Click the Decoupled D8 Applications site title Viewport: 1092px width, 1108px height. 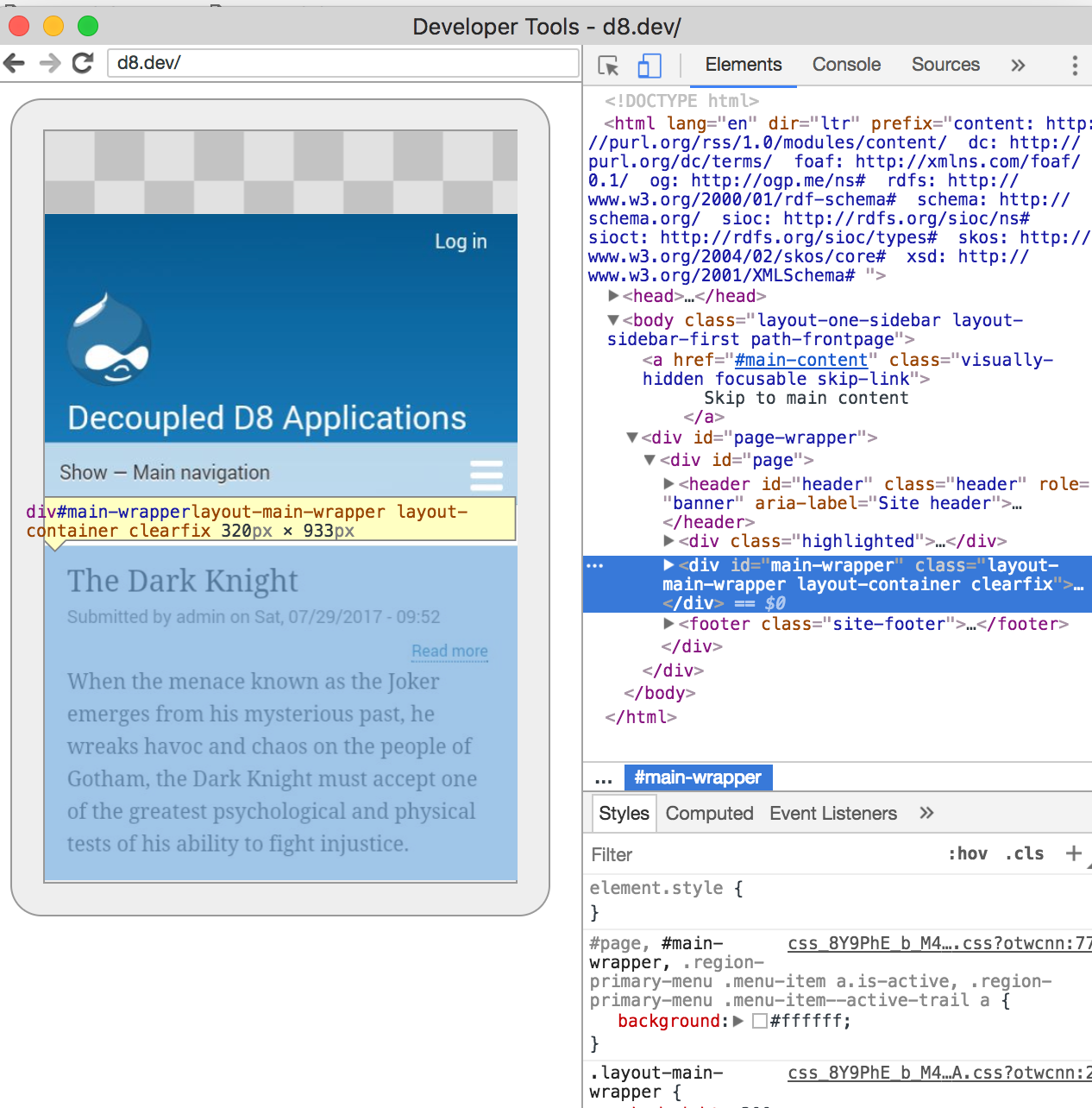coord(267,418)
